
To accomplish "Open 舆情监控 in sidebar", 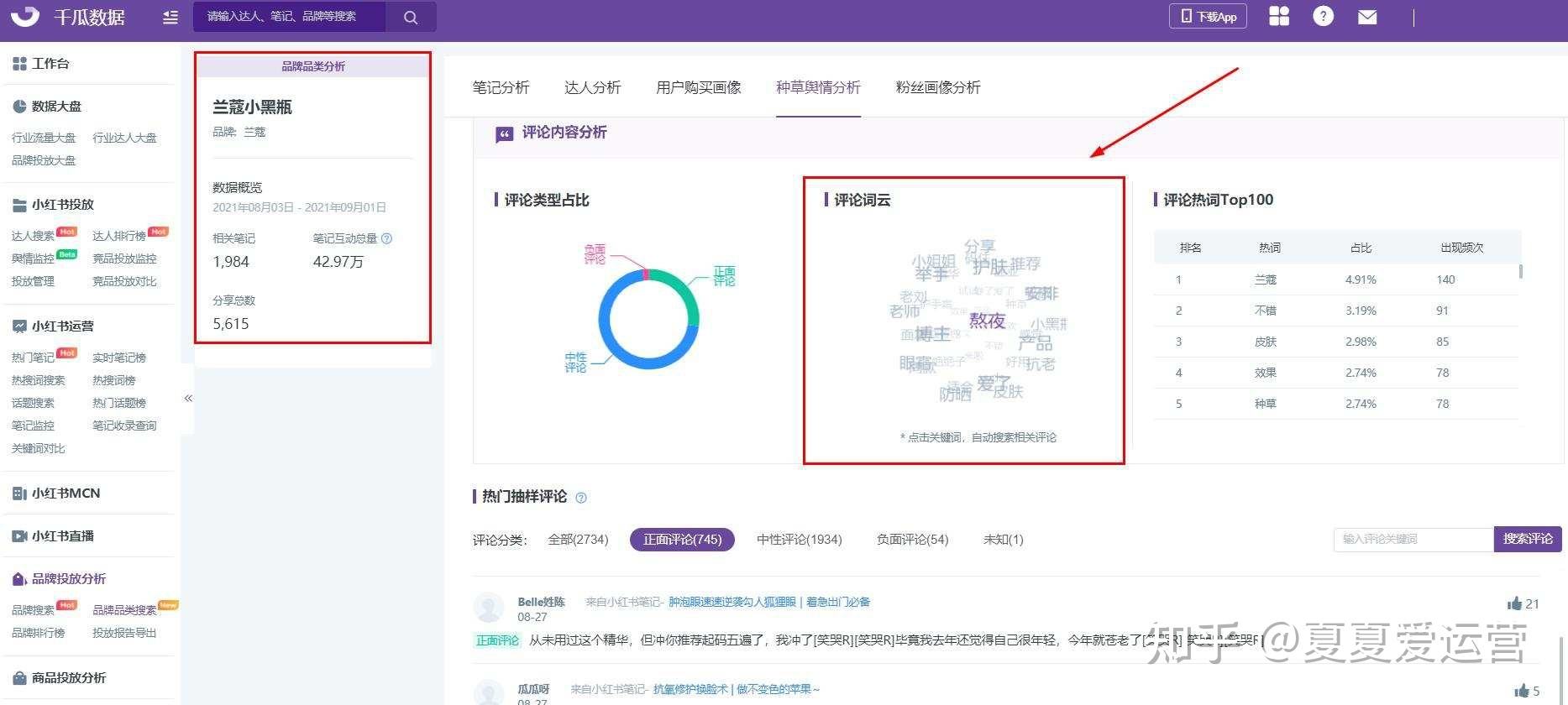I will click(x=33, y=258).
